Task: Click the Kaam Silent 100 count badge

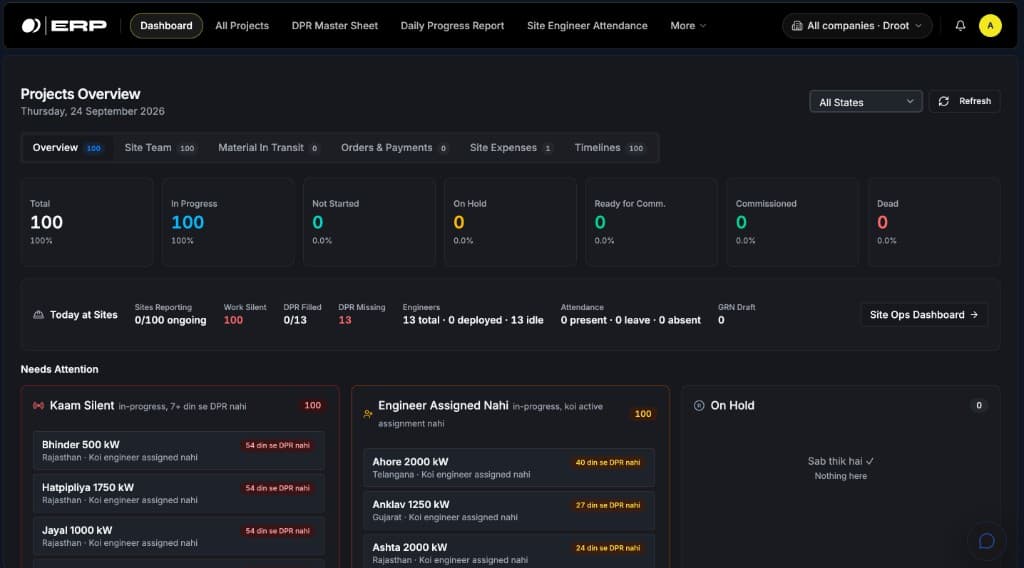Action: (313, 405)
